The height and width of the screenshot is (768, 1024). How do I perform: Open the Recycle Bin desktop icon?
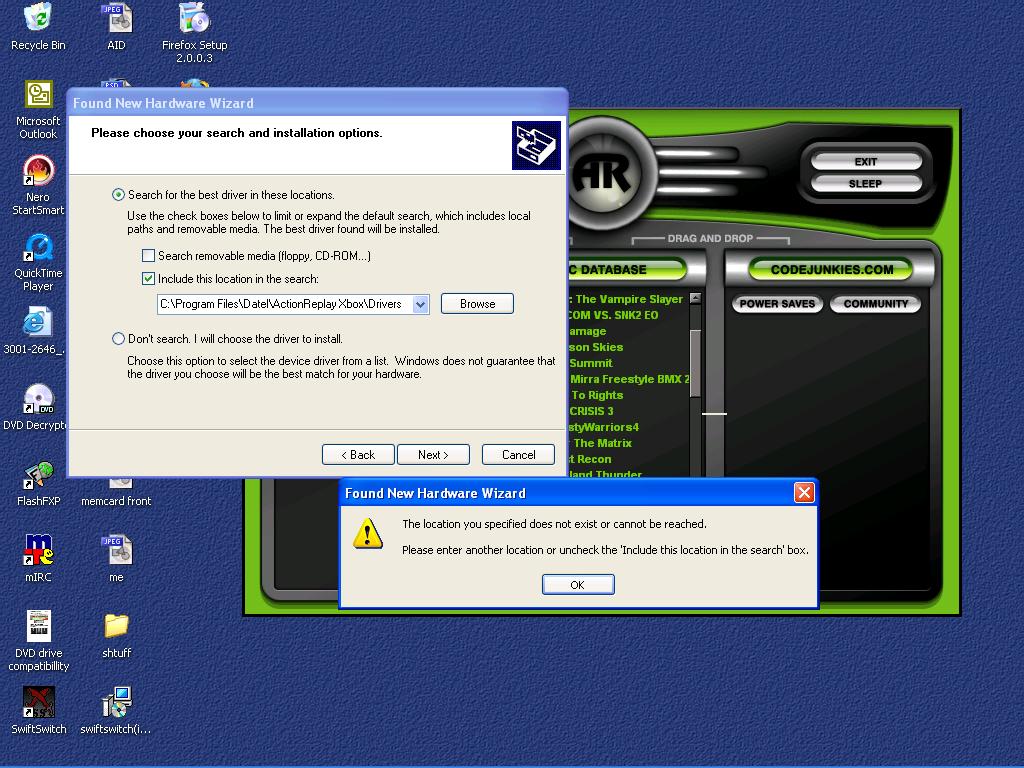(38, 20)
